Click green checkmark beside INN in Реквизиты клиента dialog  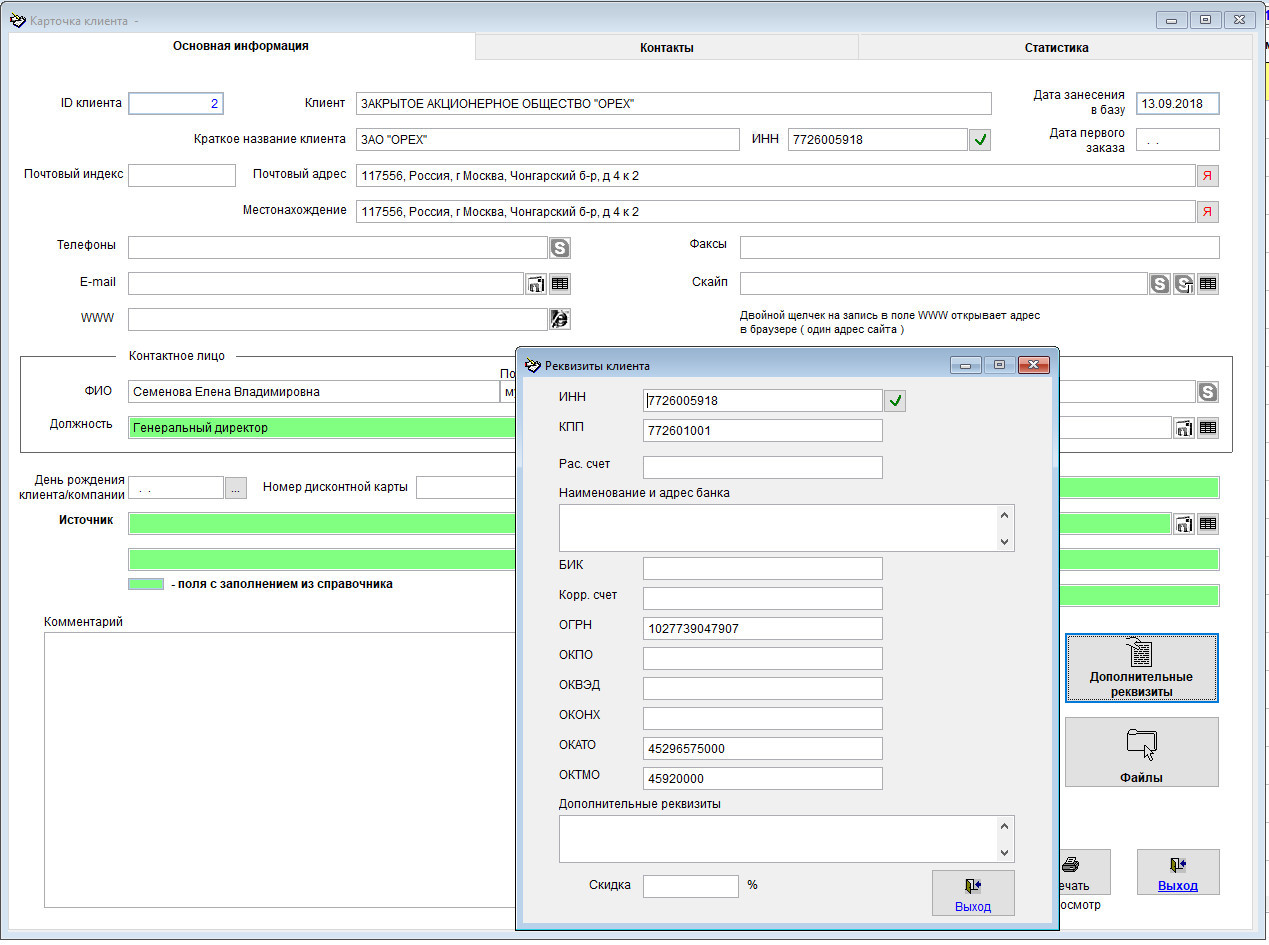point(895,401)
